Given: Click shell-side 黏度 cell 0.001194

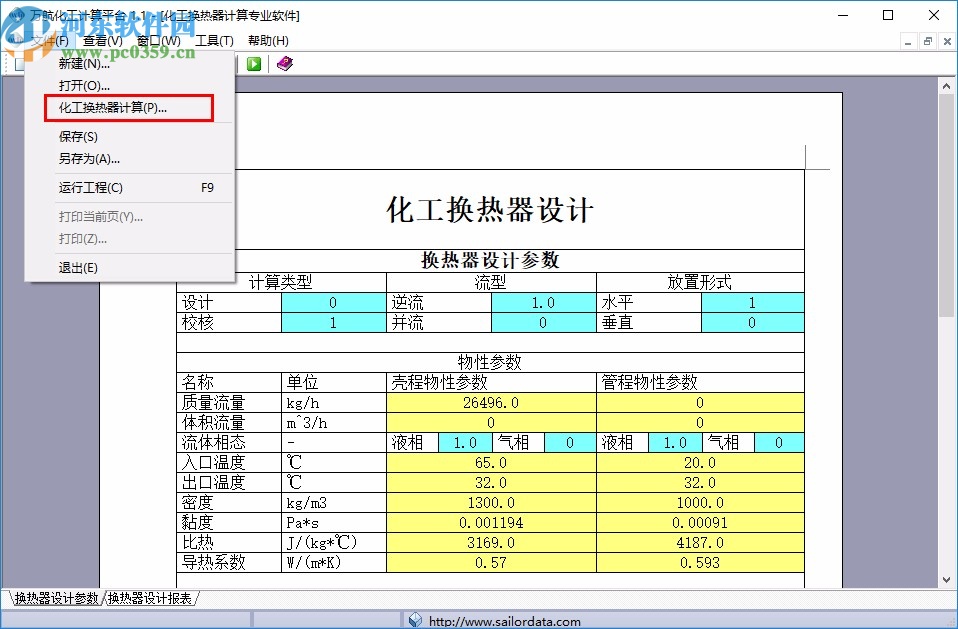Looking at the screenshot, I should point(491,523).
